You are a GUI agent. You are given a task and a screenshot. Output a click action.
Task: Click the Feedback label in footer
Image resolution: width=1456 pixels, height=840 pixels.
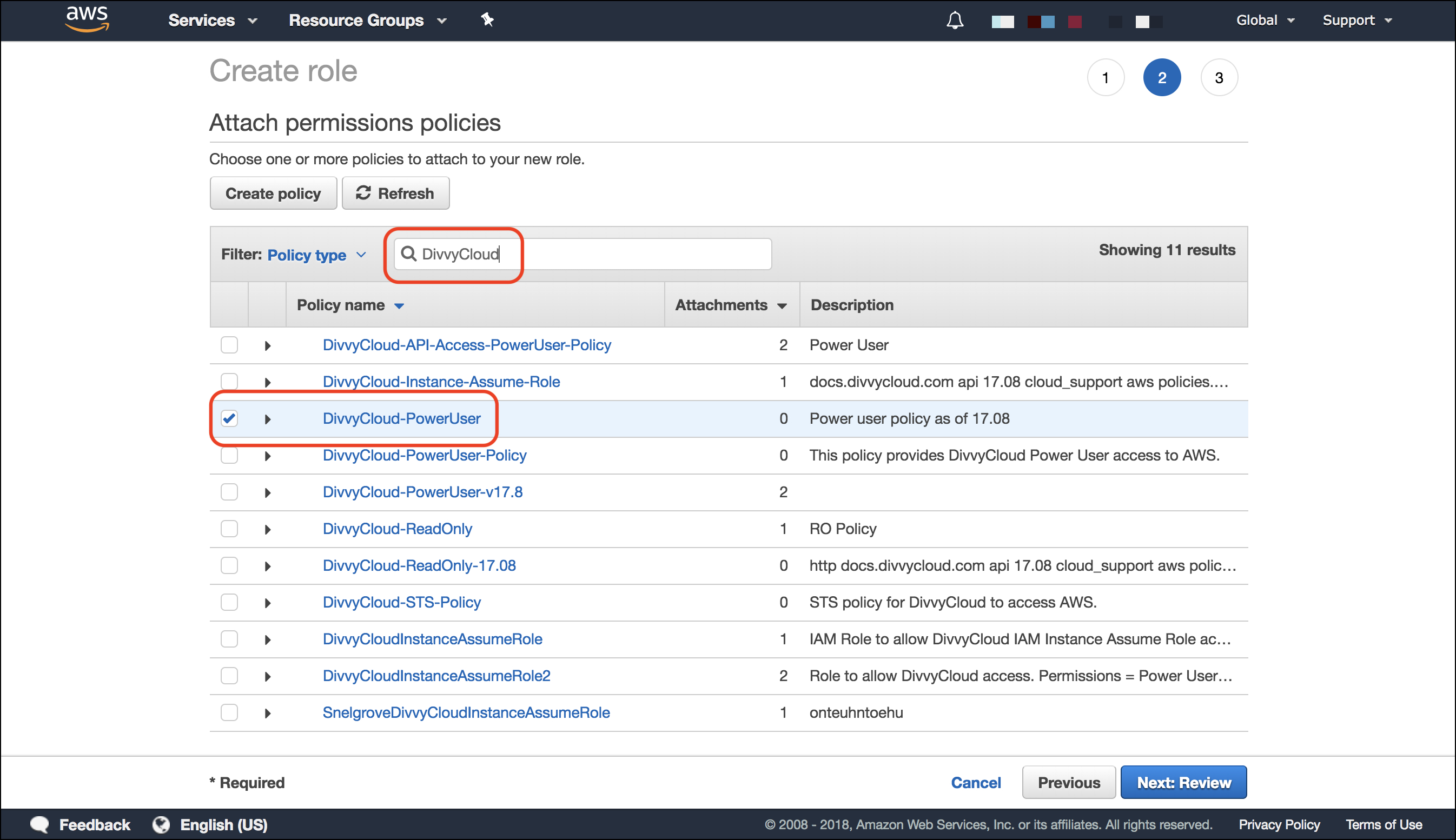pos(95,824)
